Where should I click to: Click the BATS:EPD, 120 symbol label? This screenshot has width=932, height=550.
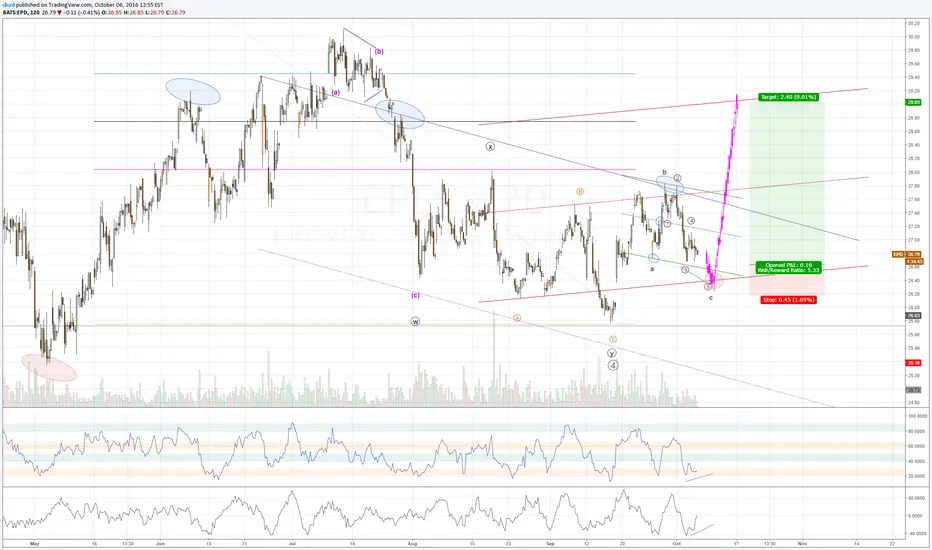pyautogui.click(x=21, y=12)
